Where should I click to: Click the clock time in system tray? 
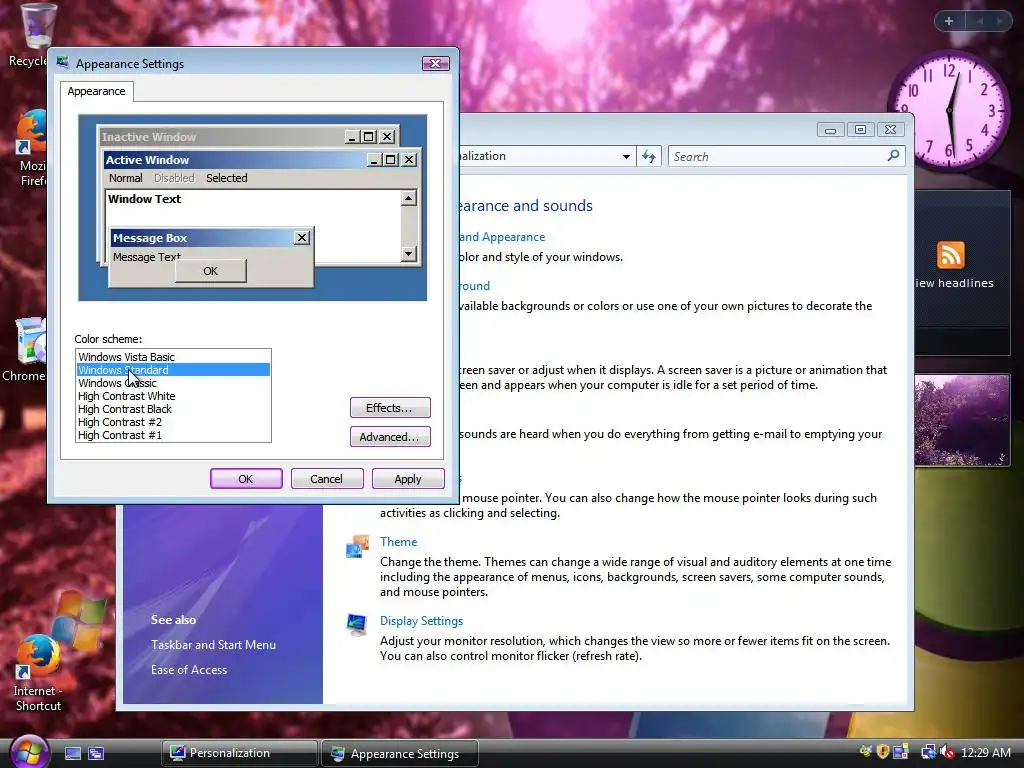[985, 753]
